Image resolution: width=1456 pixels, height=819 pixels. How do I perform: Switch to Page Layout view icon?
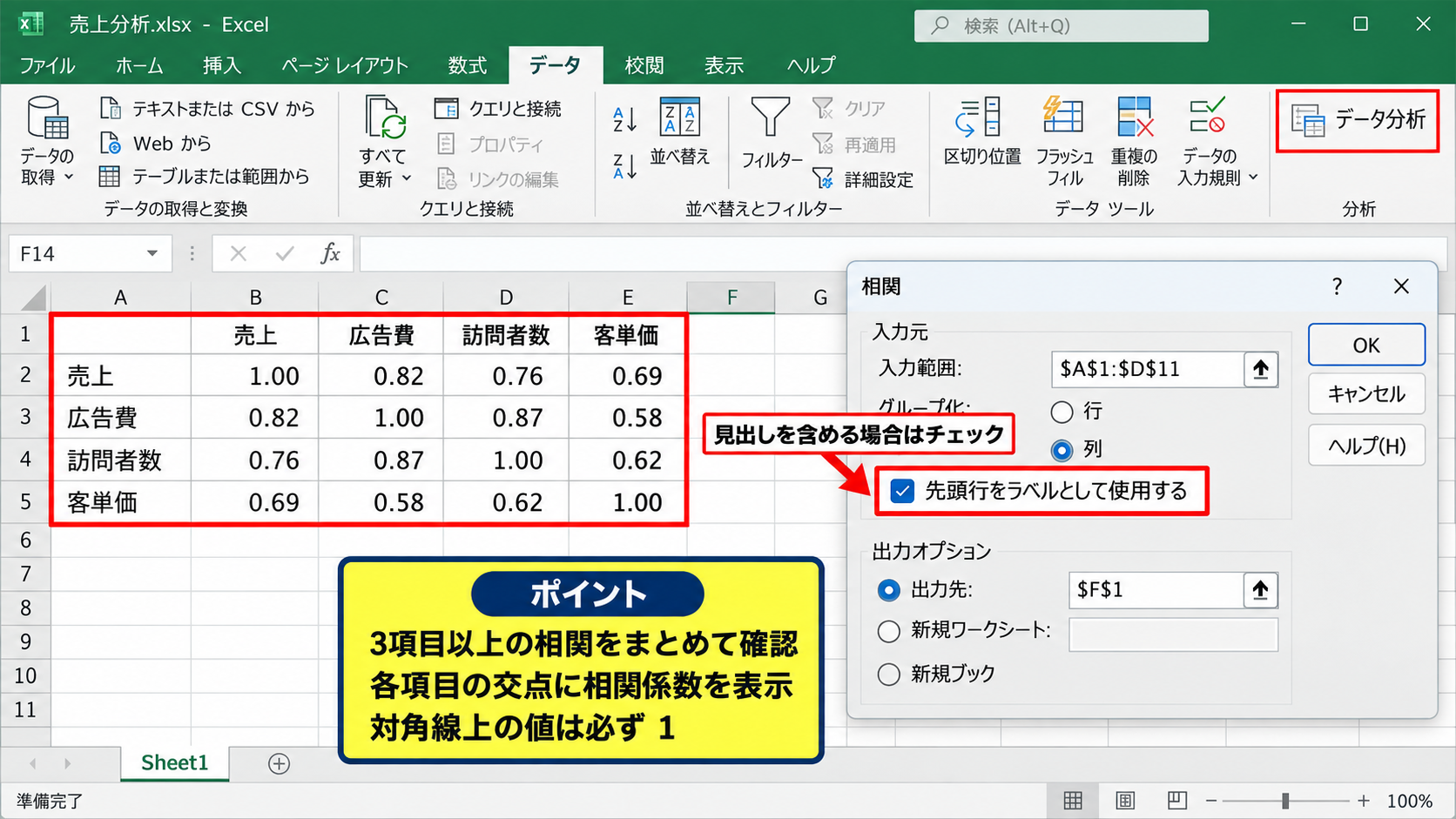1125,800
